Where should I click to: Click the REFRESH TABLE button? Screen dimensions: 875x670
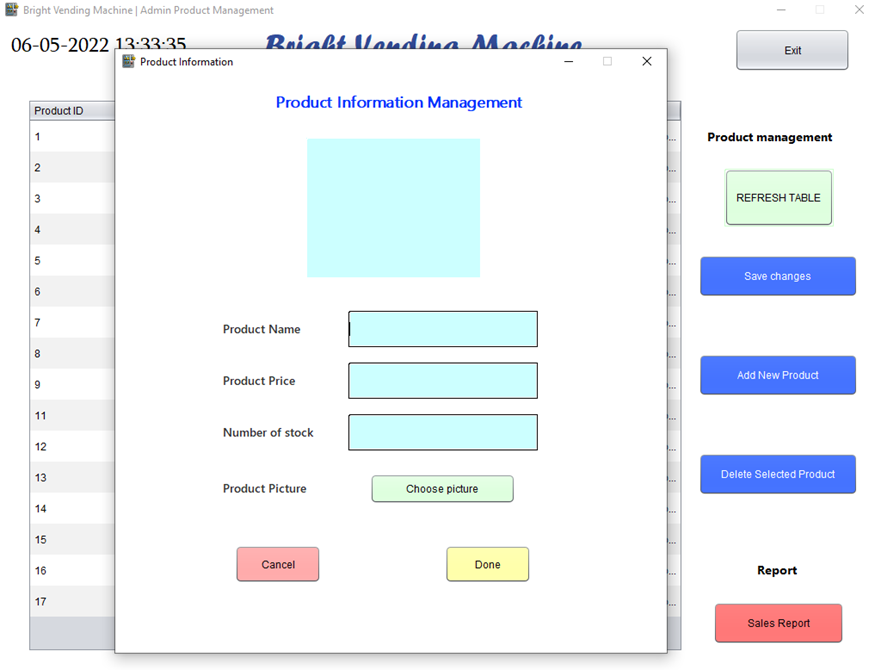[x=778, y=198]
